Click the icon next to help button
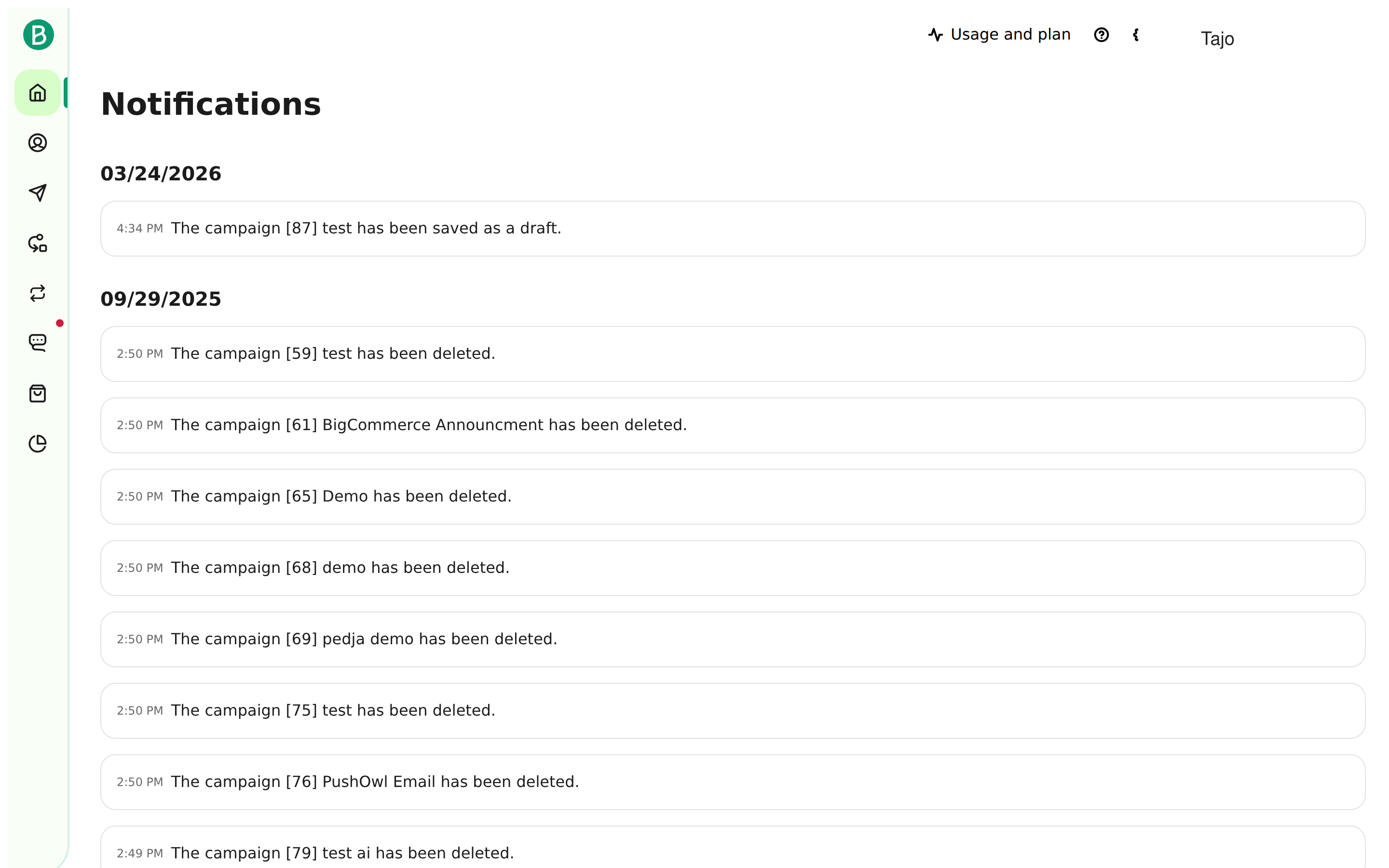 tap(1136, 35)
